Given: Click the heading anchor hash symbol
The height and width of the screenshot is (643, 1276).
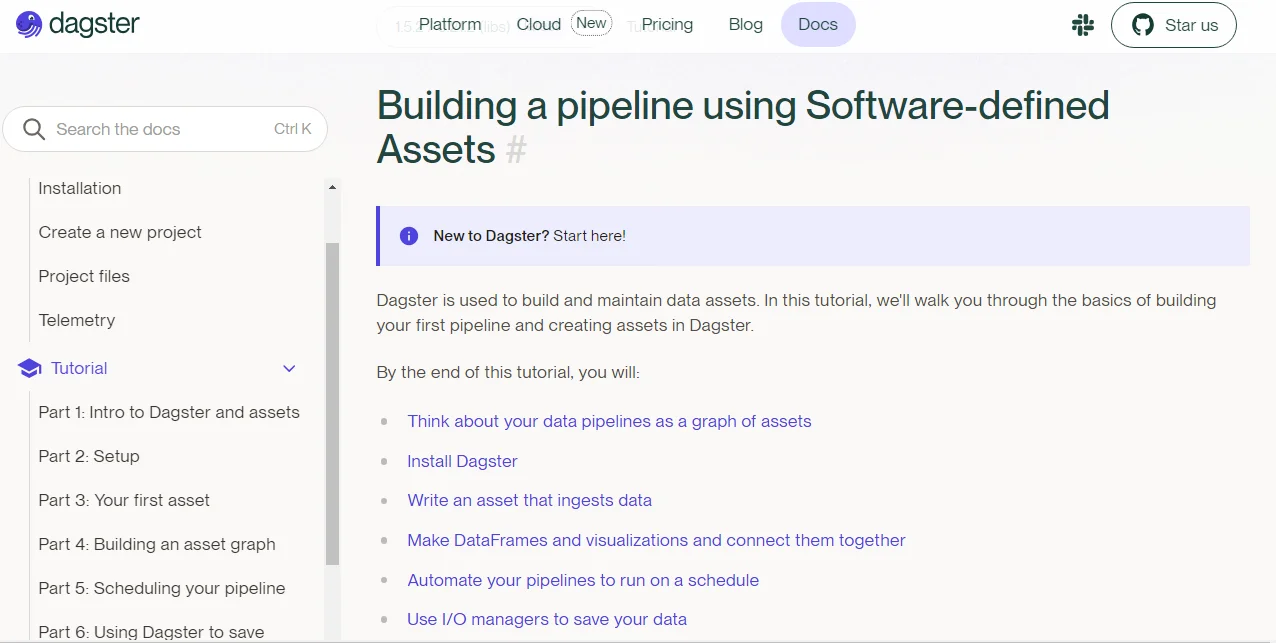Looking at the screenshot, I should click(515, 150).
